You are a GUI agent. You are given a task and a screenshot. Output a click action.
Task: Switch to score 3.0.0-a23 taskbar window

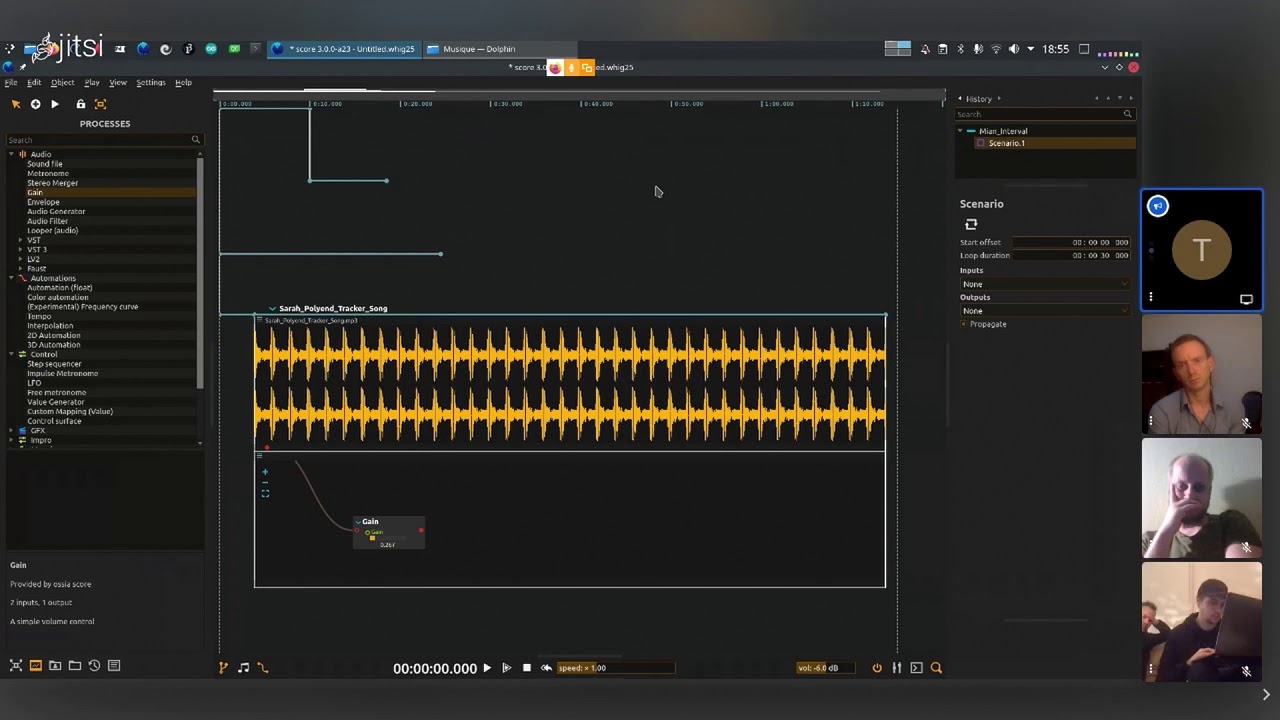coord(344,49)
